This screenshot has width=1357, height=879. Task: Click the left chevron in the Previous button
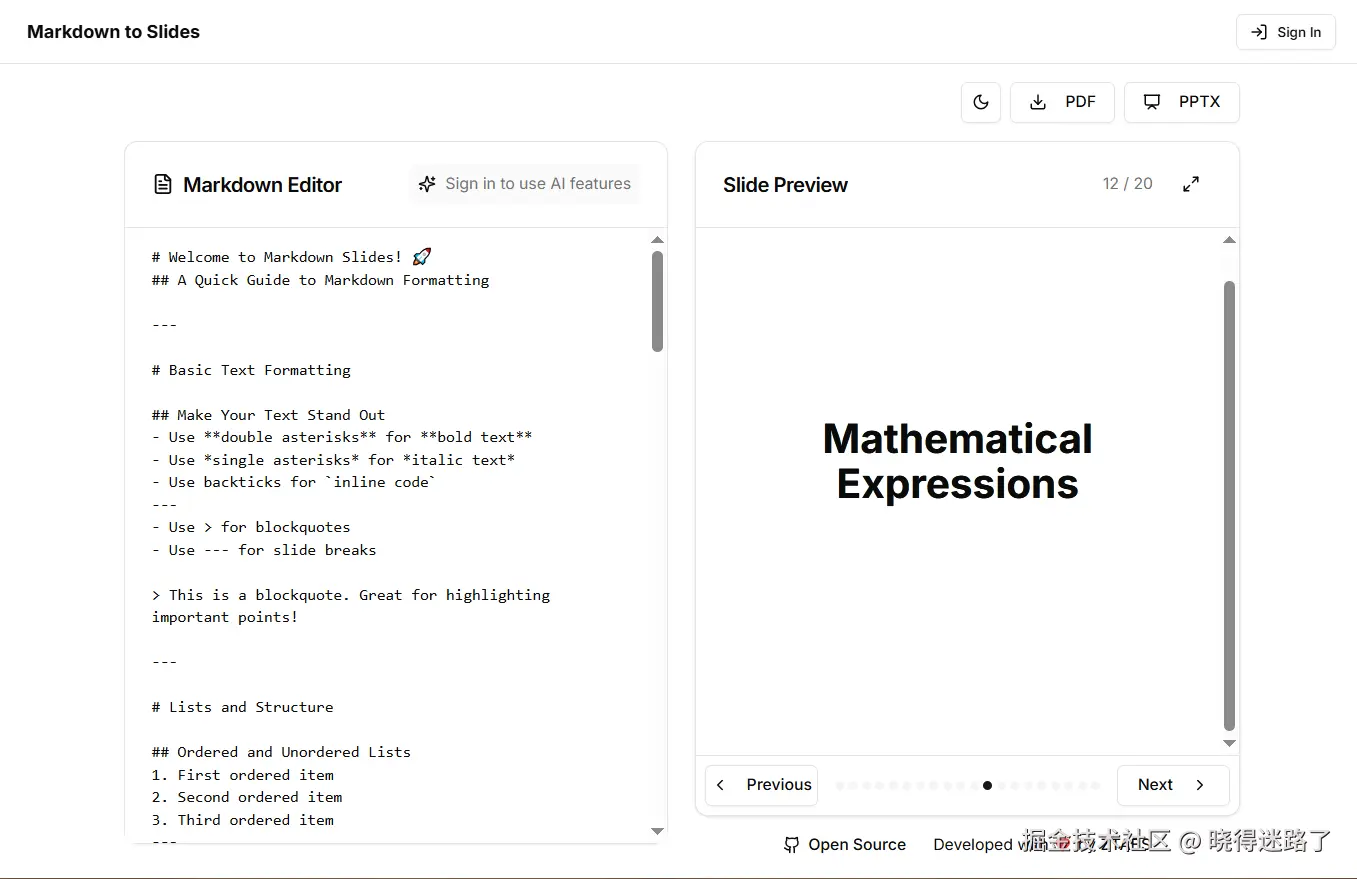click(x=721, y=785)
